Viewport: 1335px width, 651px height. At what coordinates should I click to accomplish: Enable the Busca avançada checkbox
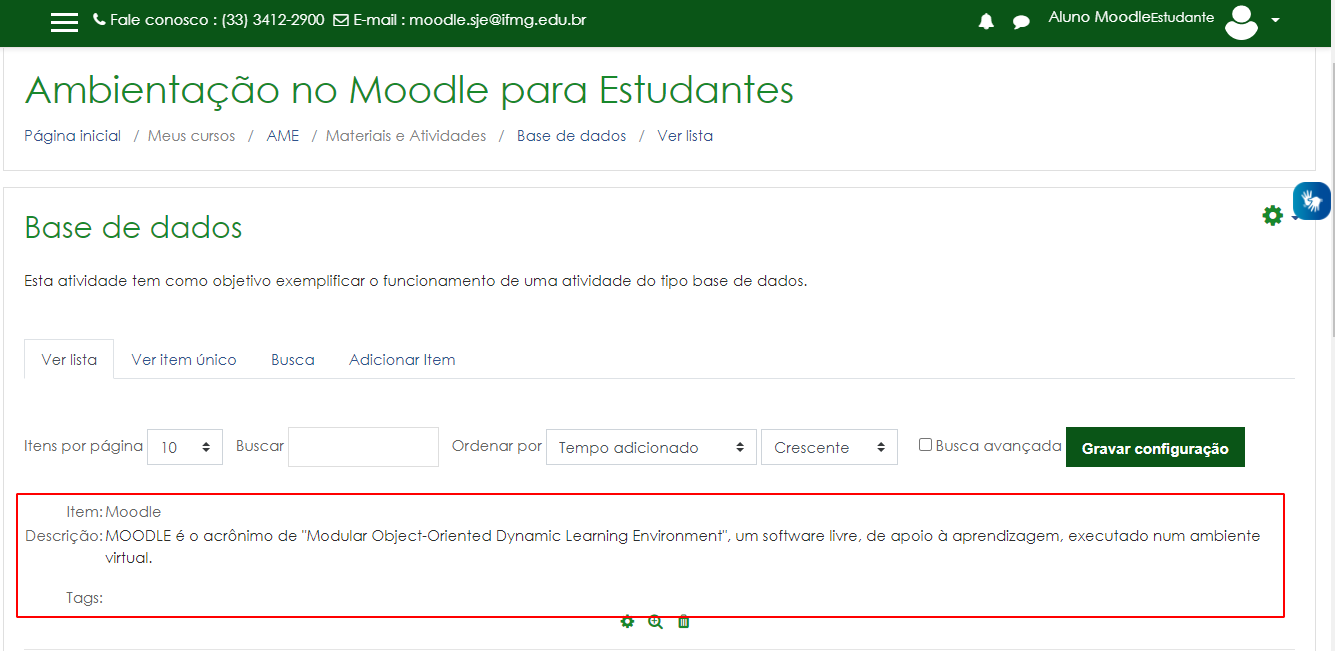coord(925,445)
